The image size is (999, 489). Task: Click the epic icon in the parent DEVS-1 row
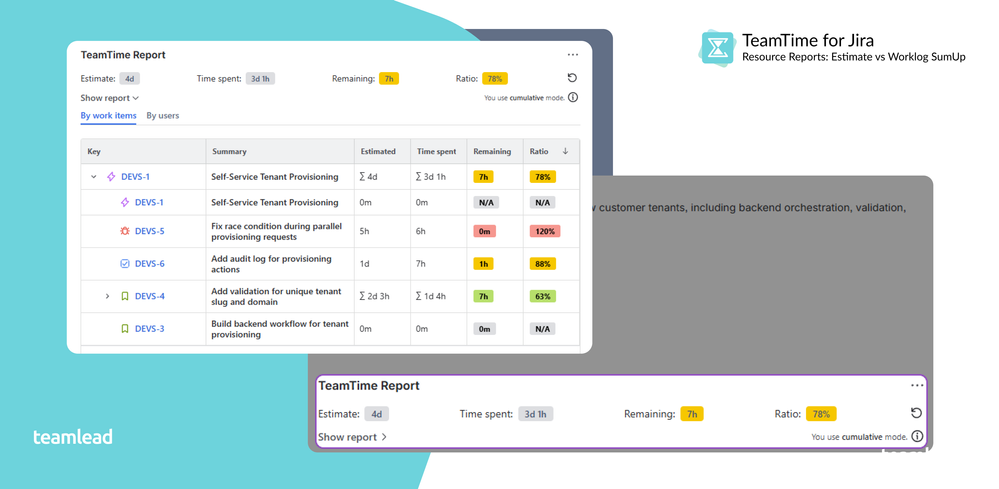coord(111,176)
